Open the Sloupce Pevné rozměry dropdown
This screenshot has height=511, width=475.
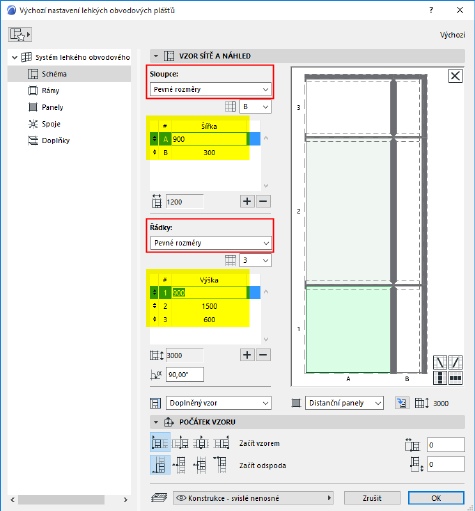coord(211,89)
